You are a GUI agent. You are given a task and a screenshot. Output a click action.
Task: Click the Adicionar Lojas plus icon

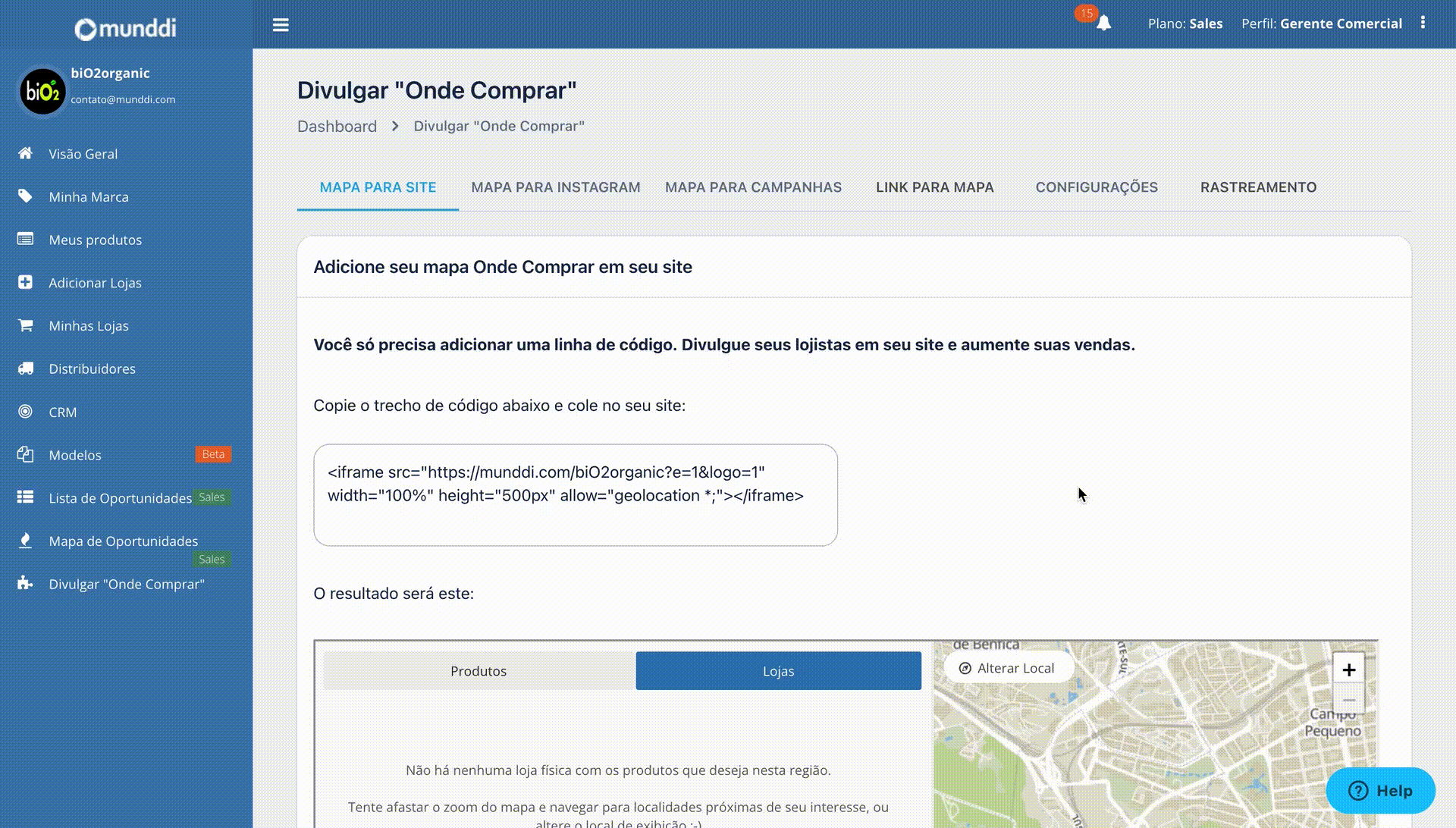[25, 282]
